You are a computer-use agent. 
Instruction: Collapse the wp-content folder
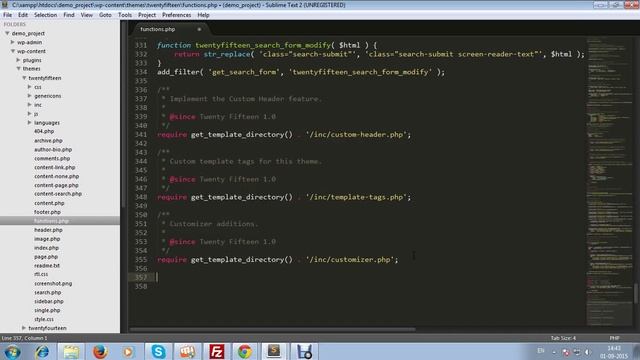[13, 51]
